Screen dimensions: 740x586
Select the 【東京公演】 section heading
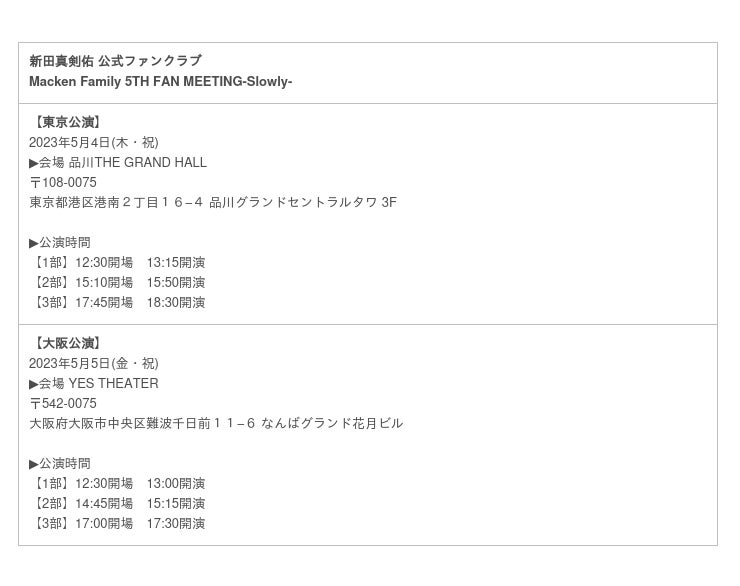[67, 122]
